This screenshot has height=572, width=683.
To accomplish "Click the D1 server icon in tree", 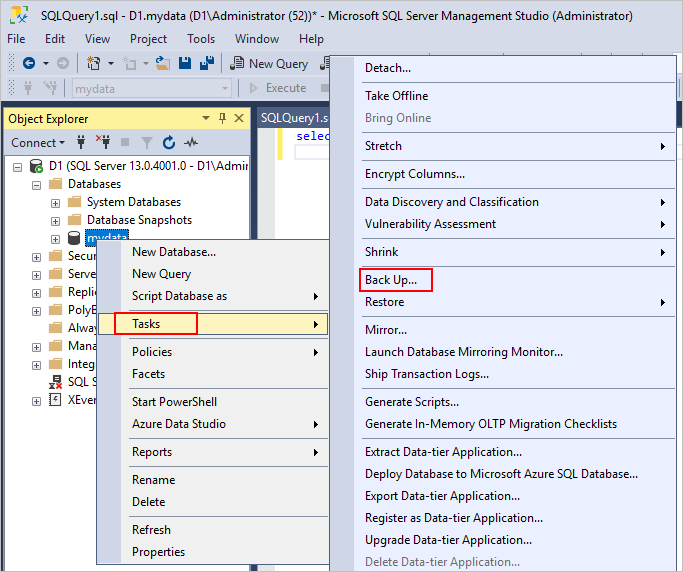I will [x=36, y=166].
